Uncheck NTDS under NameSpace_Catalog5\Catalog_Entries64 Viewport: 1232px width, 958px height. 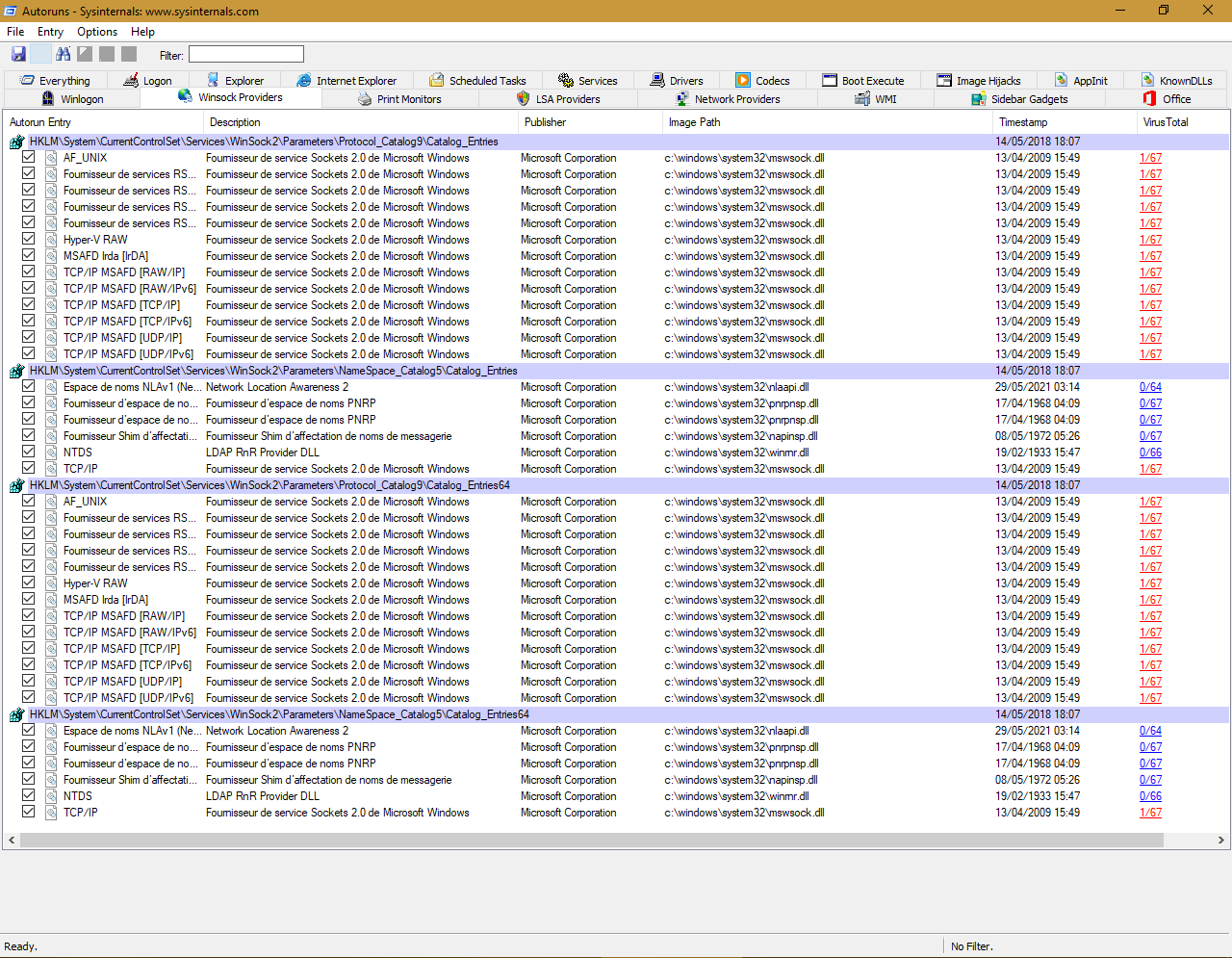pos(29,795)
